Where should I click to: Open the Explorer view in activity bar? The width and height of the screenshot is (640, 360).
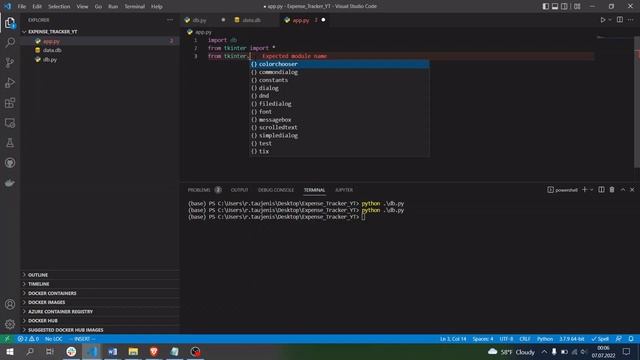(10, 23)
